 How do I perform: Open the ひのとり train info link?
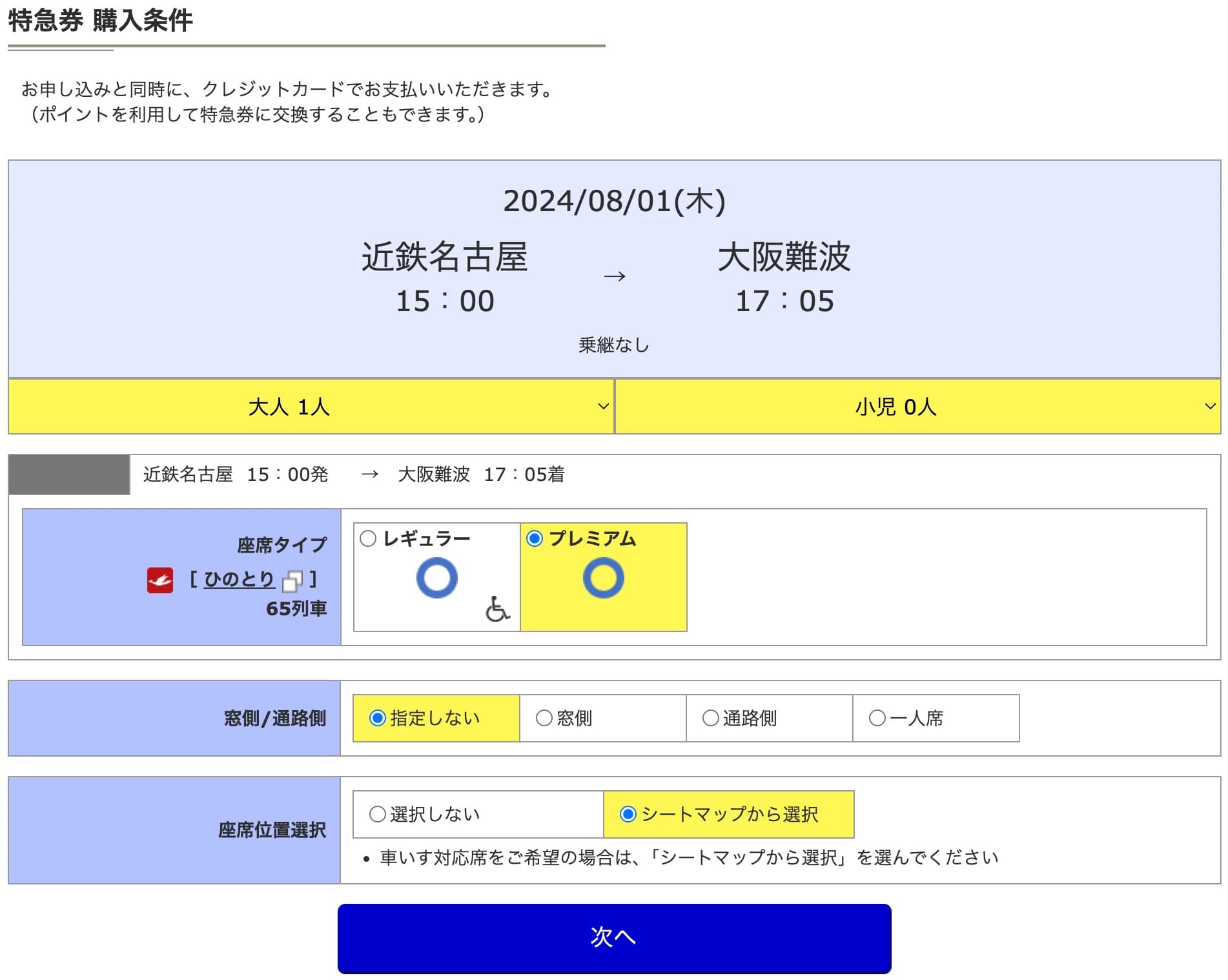click(239, 579)
